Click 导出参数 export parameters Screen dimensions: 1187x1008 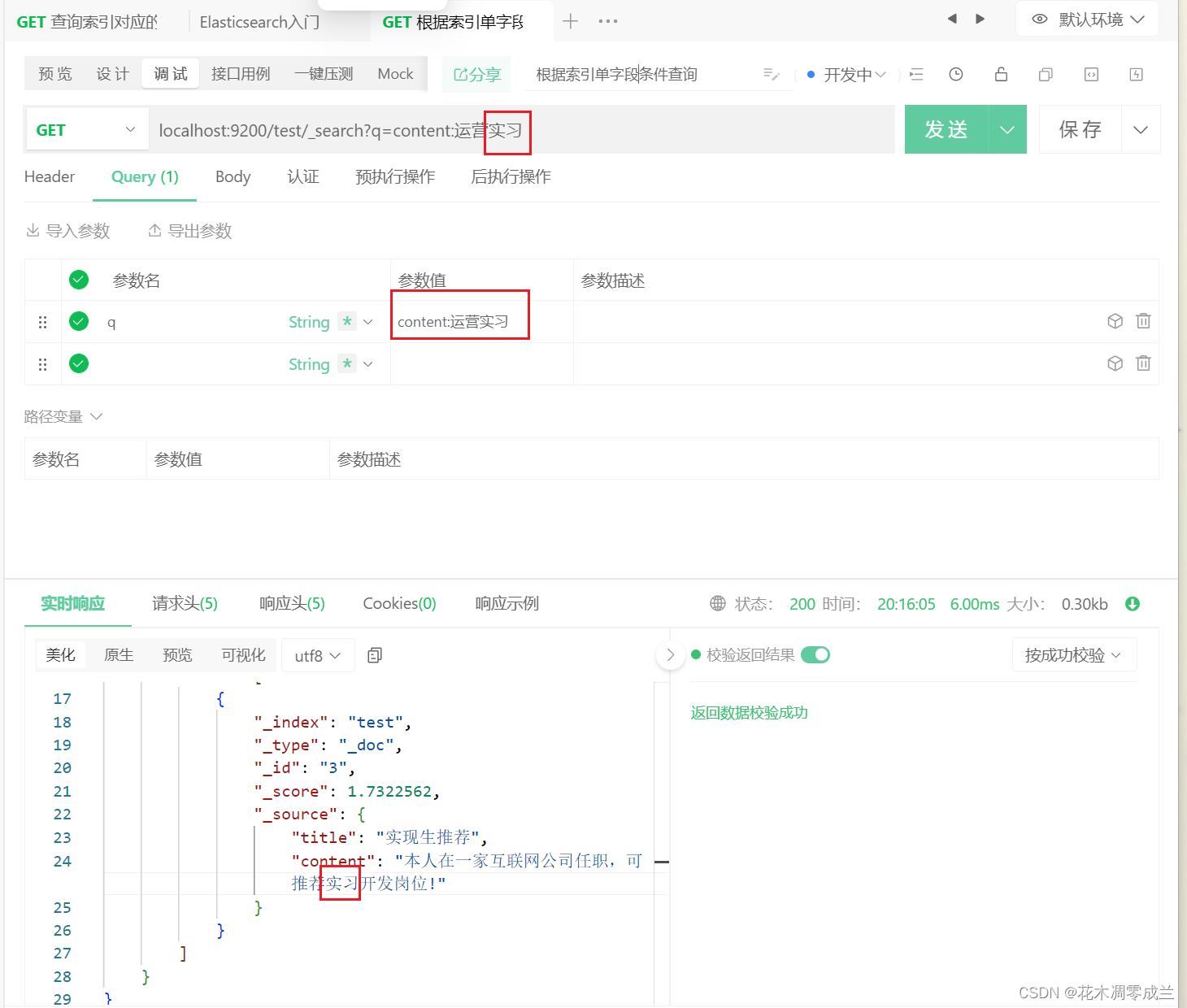[190, 231]
